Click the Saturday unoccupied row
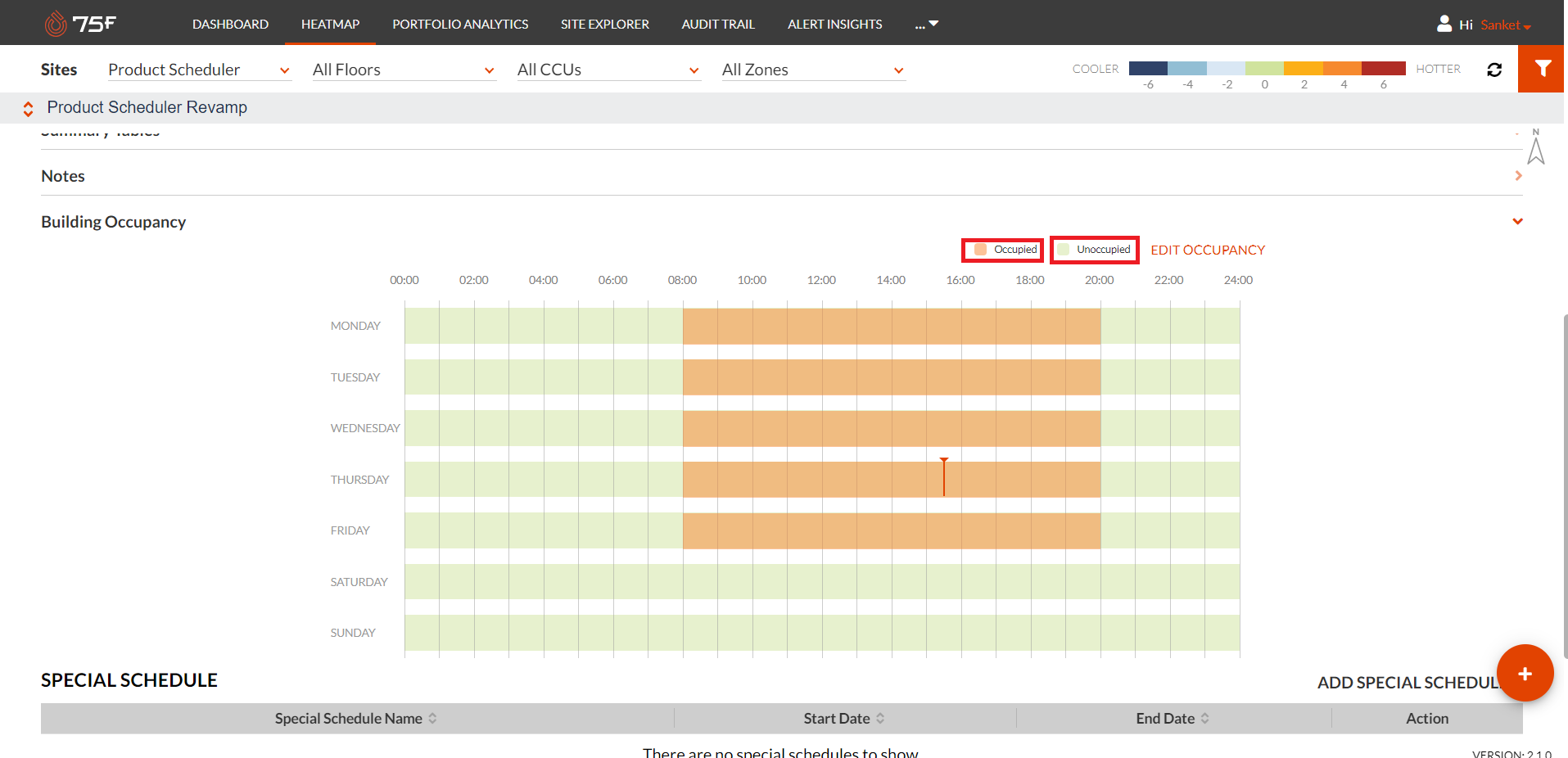Viewport: 1568px width, 758px height. [822, 582]
